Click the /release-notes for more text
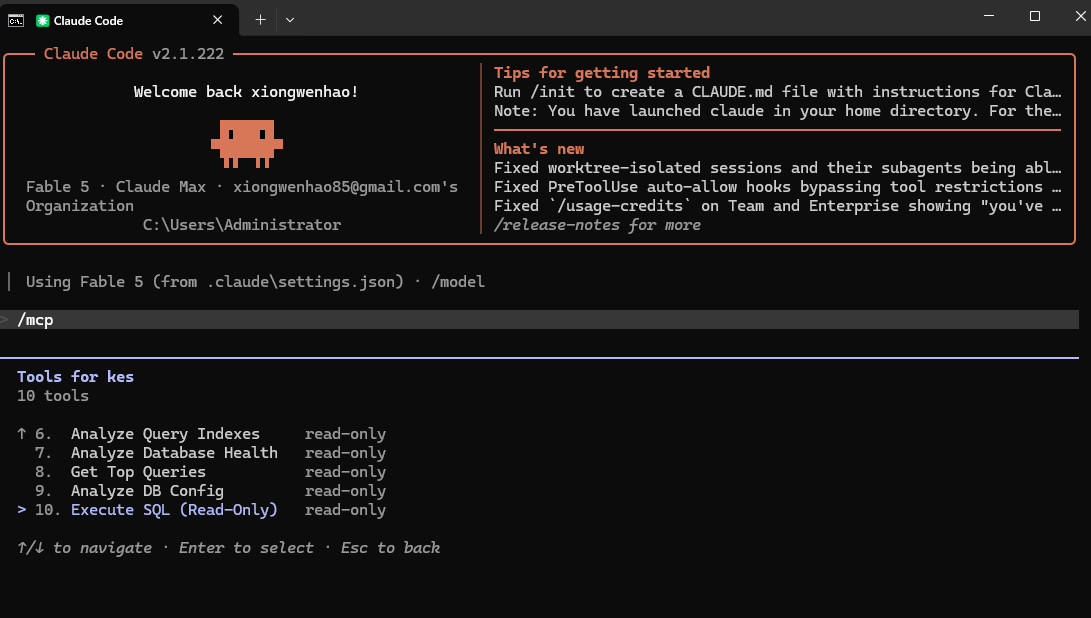The image size is (1091, 618). (x=597, y=225)
